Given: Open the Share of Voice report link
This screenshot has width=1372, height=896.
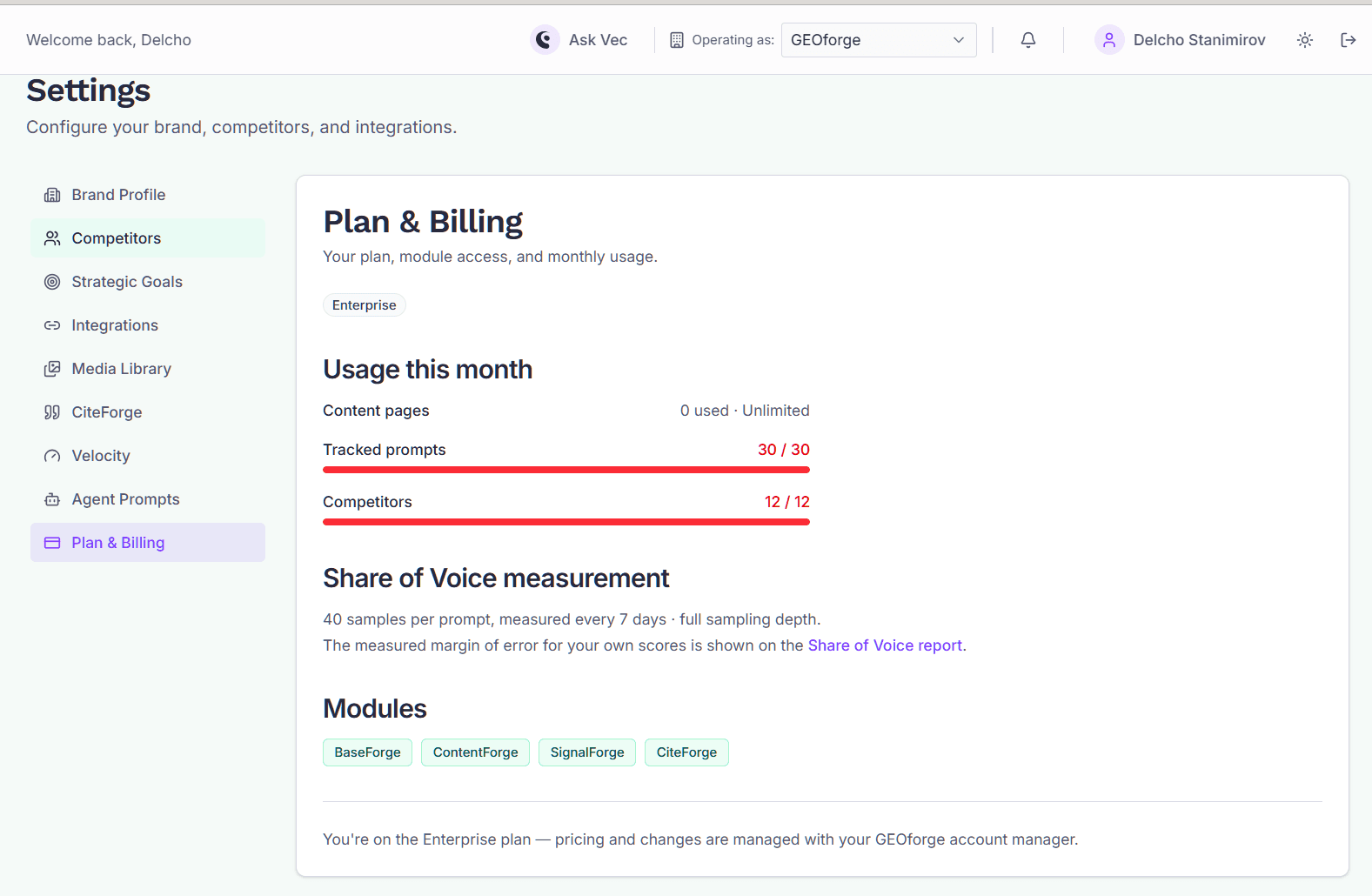Looking at the screenshot, I should (x=885, y=645).
